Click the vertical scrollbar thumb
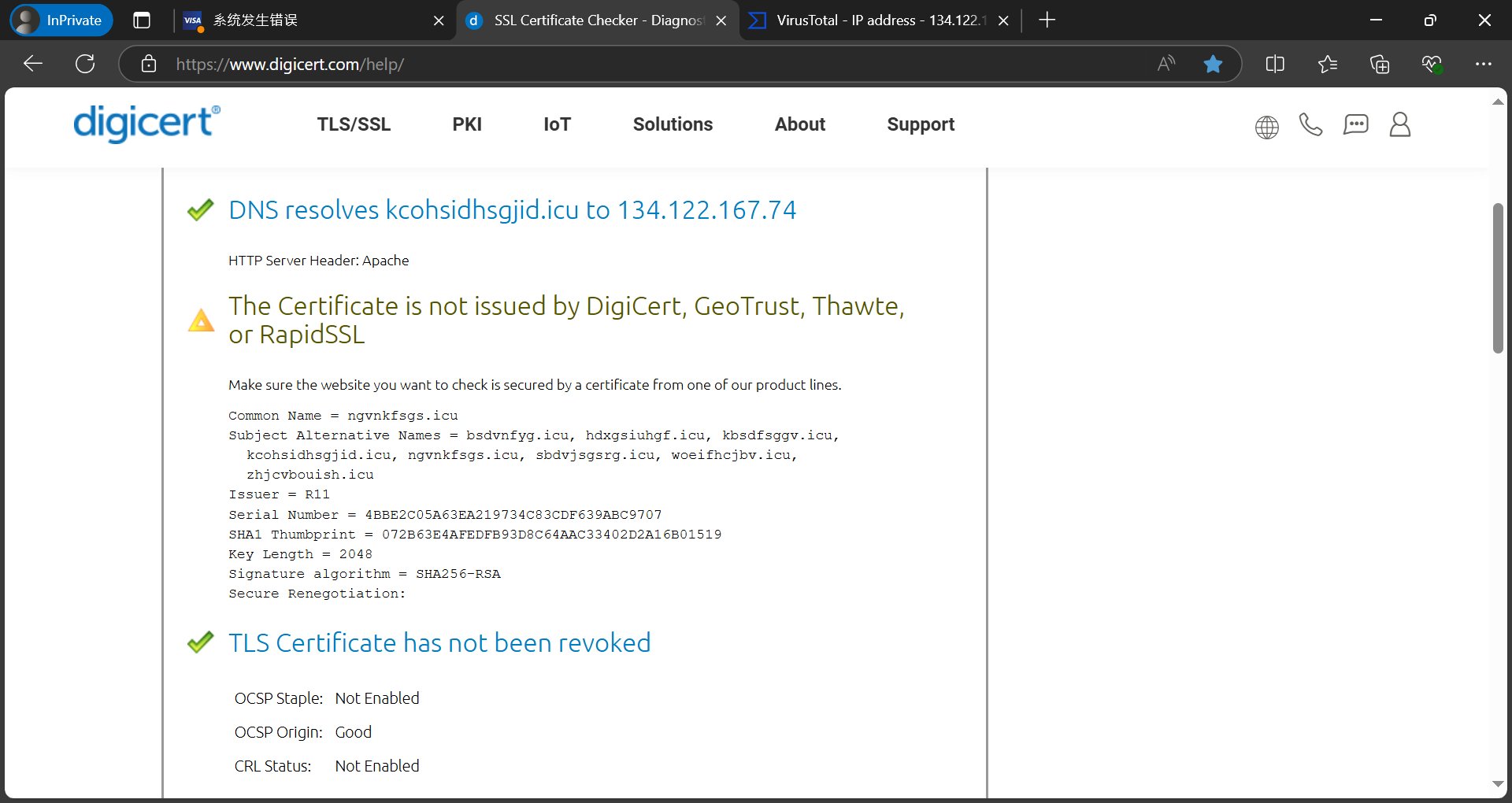The width and height of the screenshot is (1512, 803). (x=1498, y=278)
